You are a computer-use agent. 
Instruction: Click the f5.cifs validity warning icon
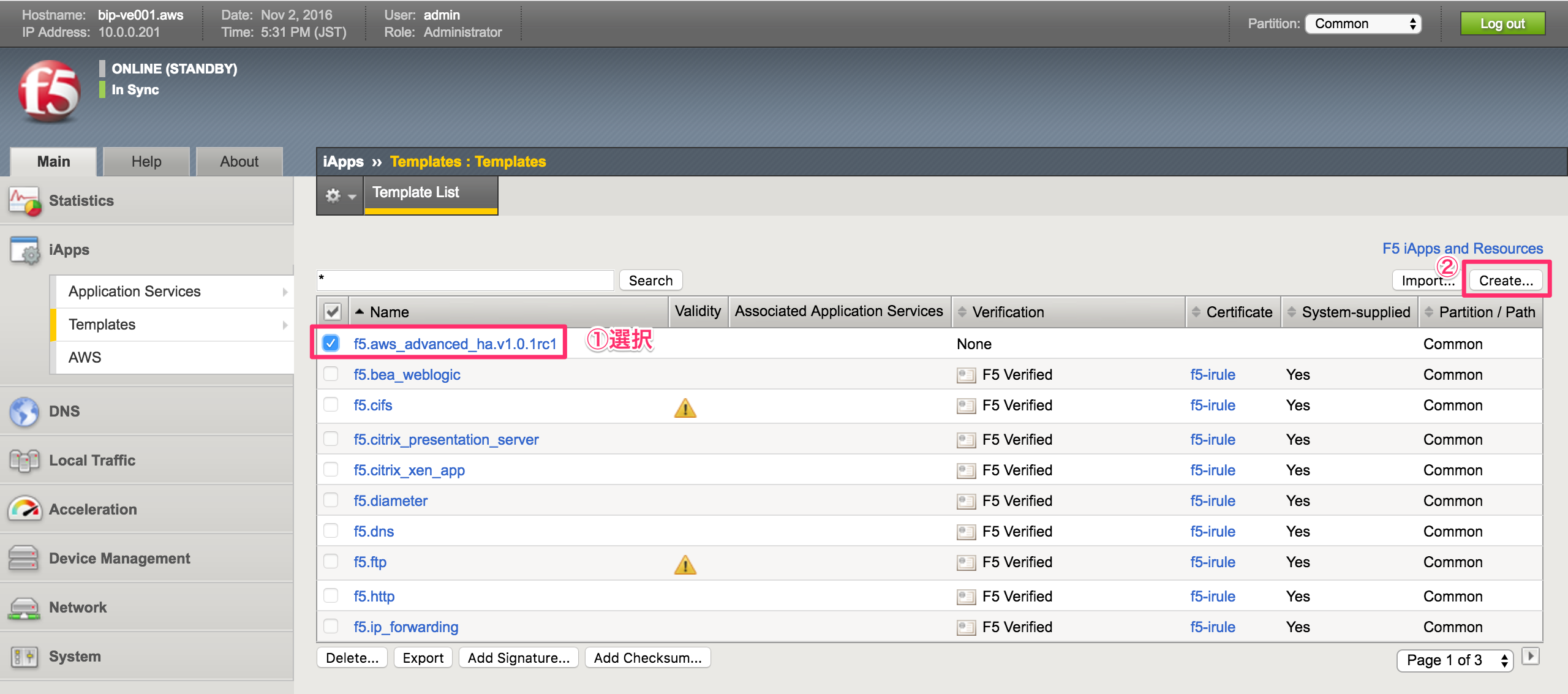[685, 407]
